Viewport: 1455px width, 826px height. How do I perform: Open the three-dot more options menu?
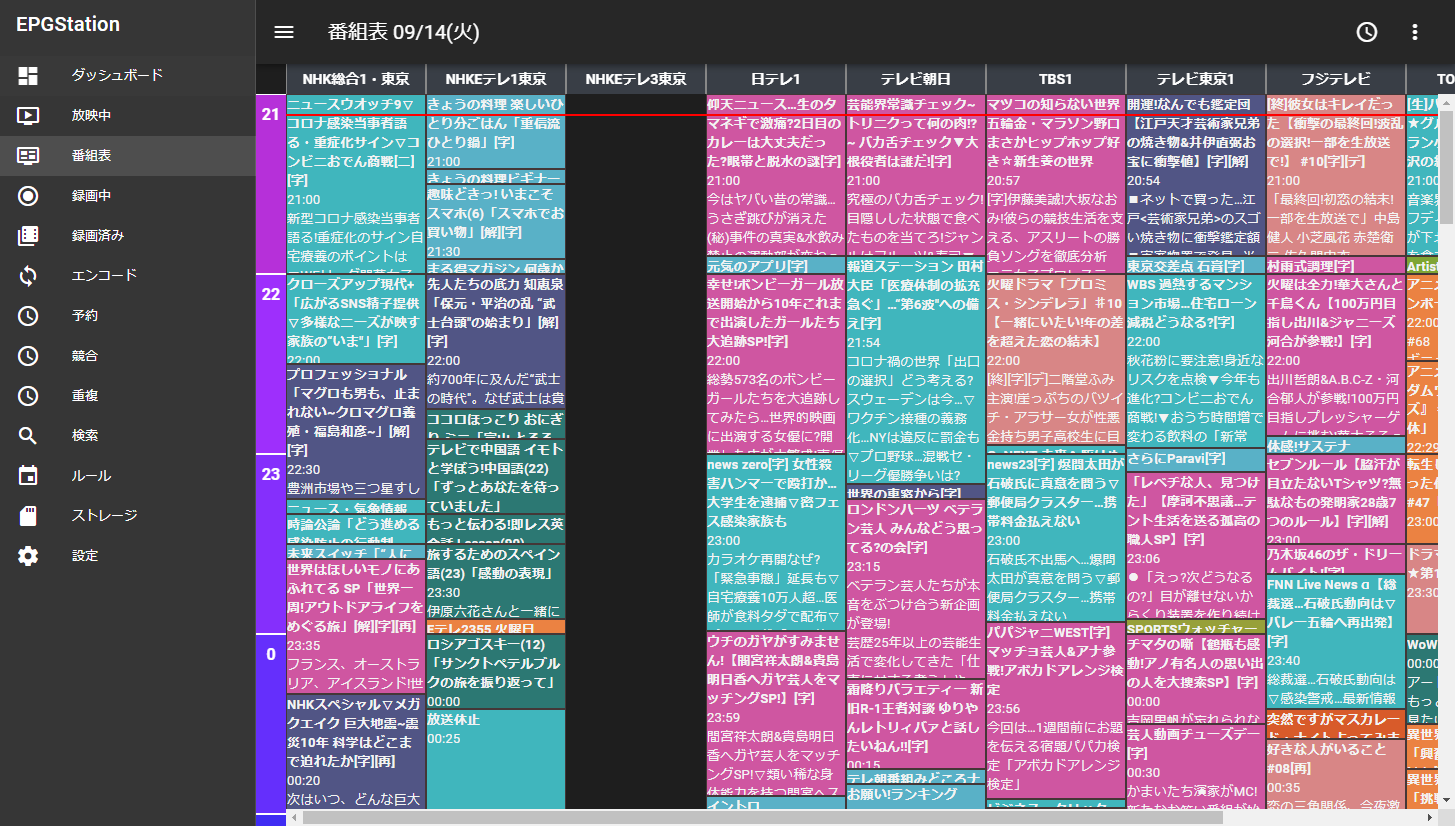1415,32
